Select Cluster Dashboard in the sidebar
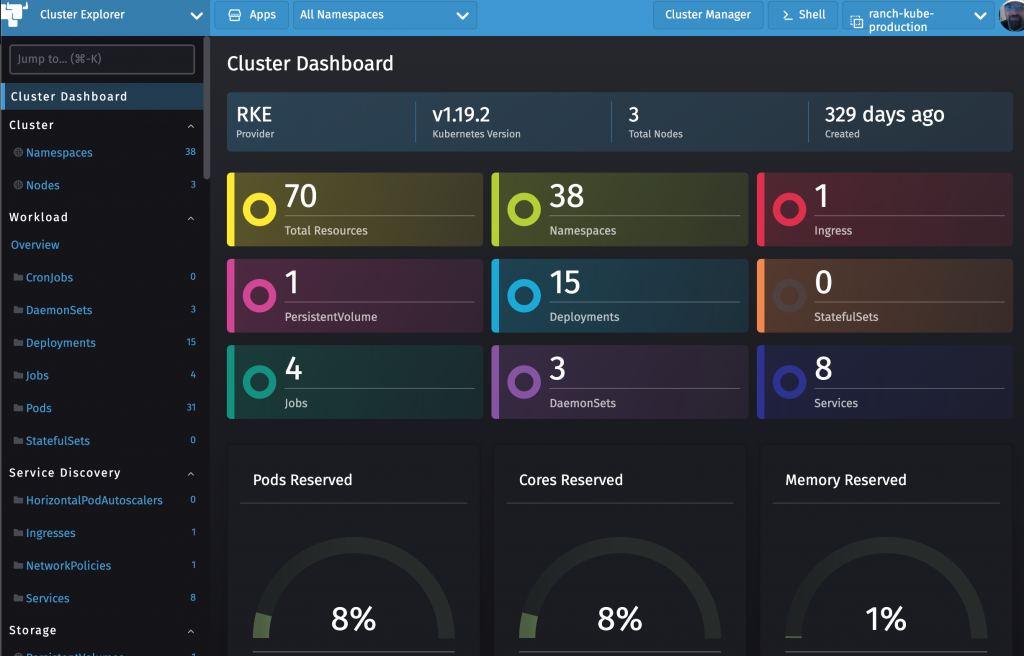The image size is (1024, 656). 69,97
